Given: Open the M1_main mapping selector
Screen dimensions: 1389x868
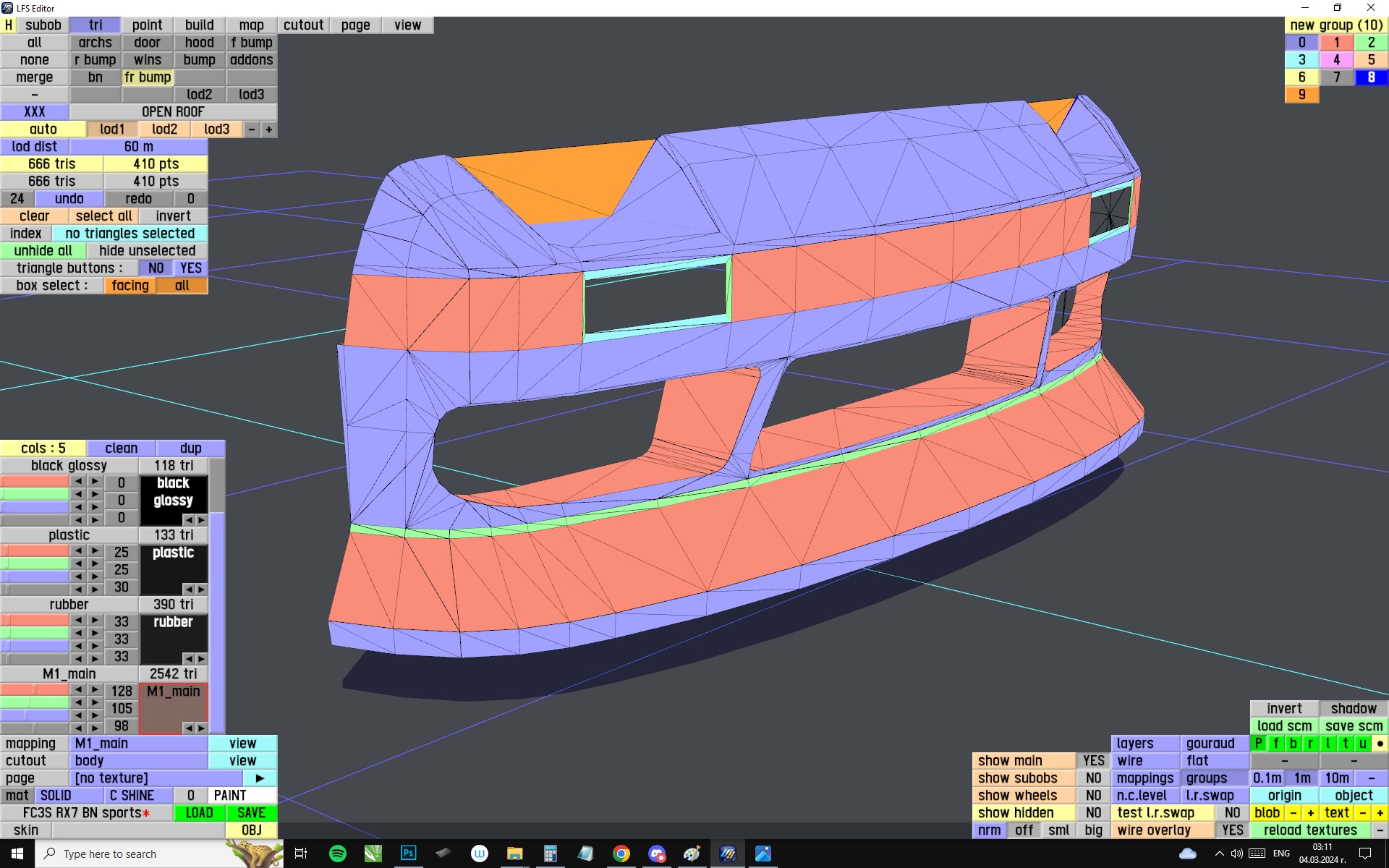Looking at the screenshot, I should [138, 743].
